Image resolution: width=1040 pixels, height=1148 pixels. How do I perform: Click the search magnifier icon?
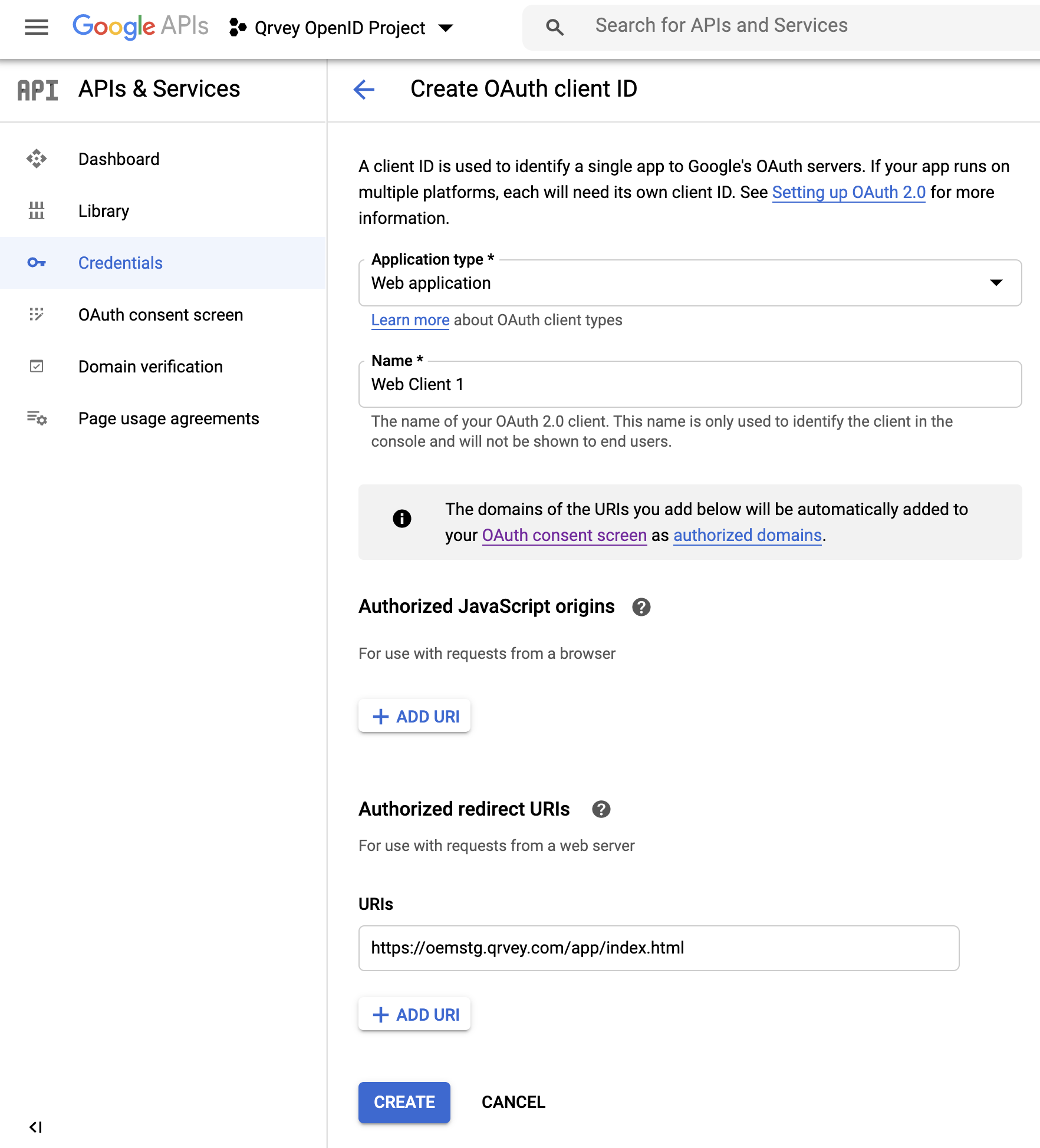(554, 27)
